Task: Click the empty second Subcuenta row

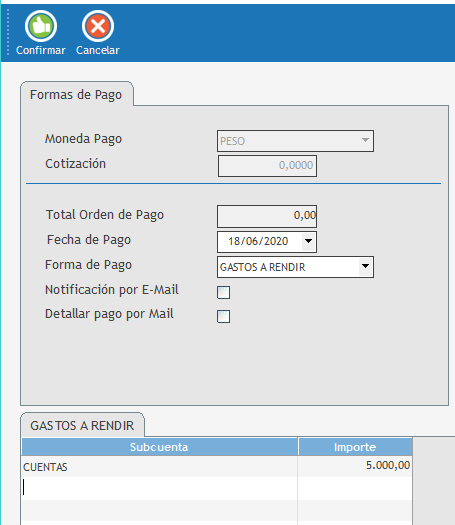Action: click(x=159, y=489)
